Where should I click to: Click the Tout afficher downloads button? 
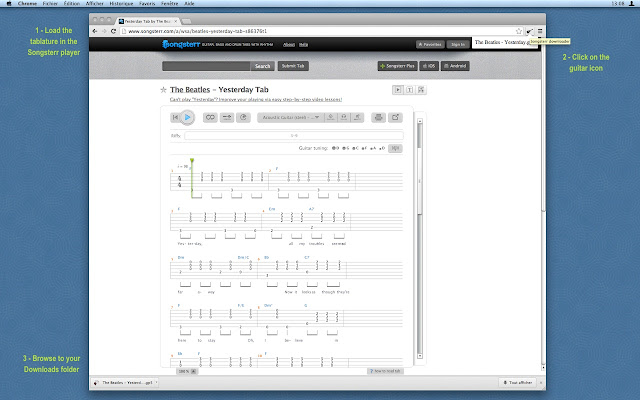click(518, 382)
